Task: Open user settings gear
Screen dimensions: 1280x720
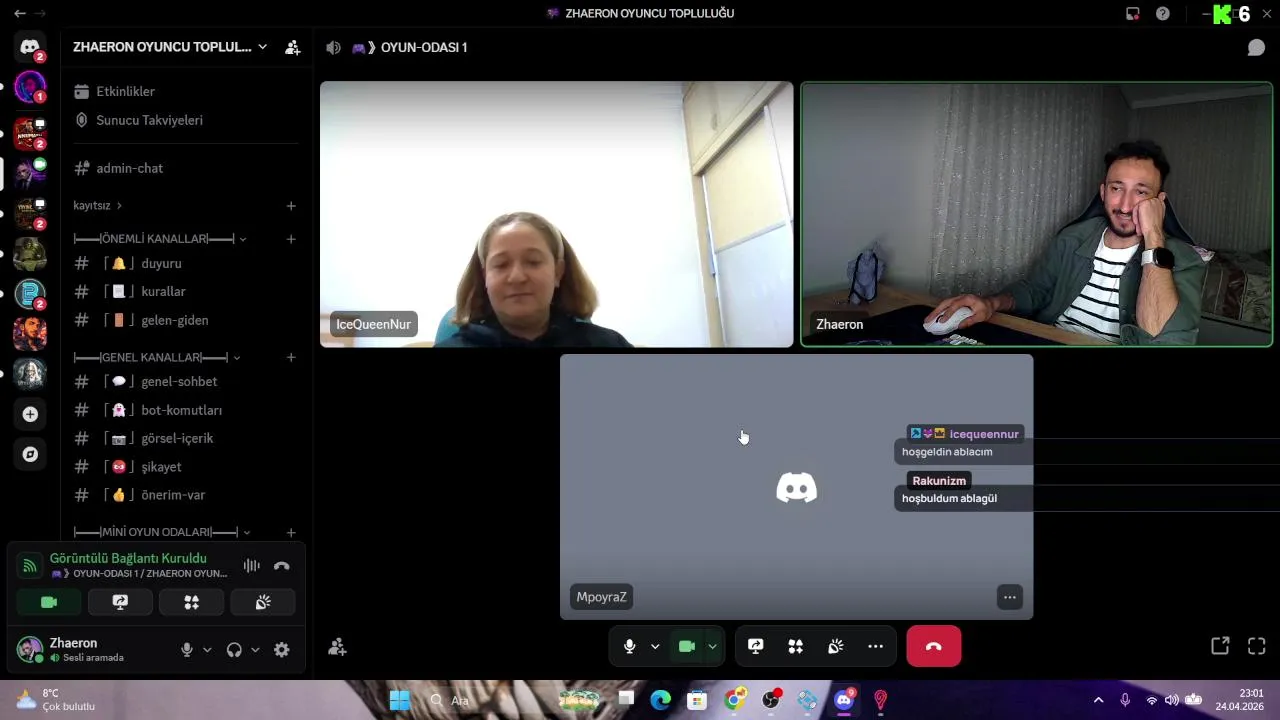Action: (282, 649)
